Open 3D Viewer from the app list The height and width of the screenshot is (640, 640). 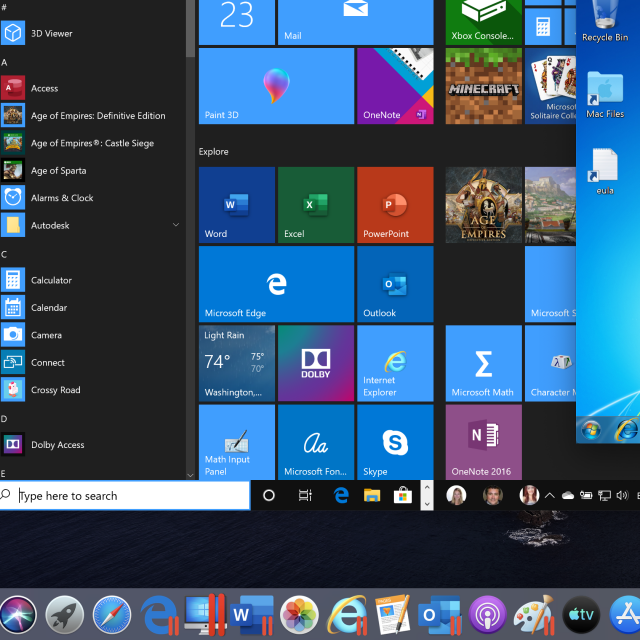(x=92, y=33)
